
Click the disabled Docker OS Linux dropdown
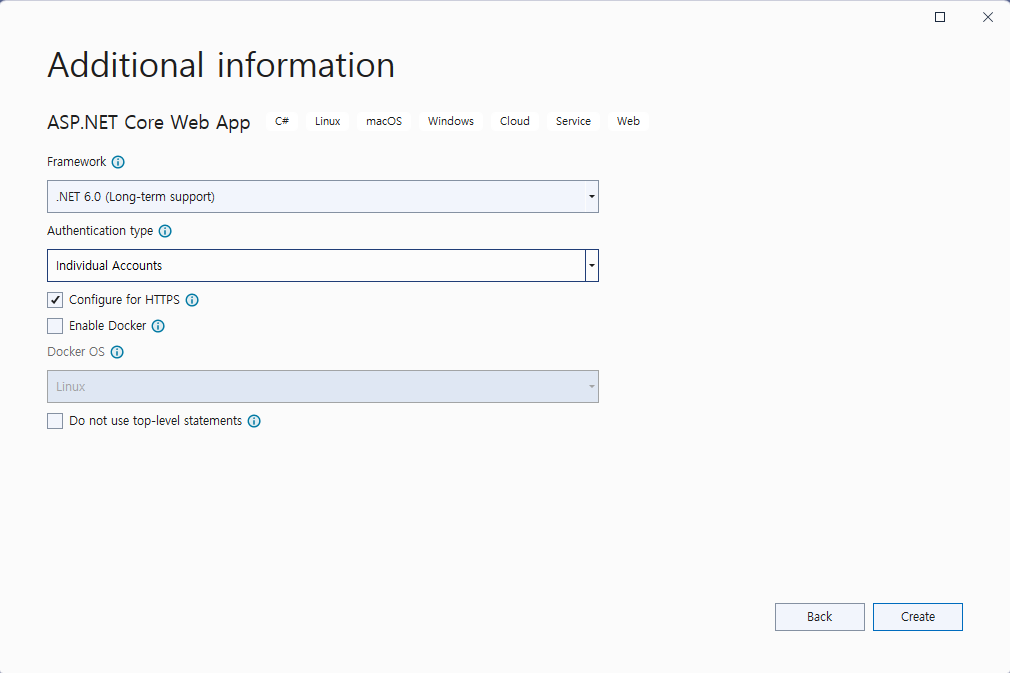click(x=322, y=387)
